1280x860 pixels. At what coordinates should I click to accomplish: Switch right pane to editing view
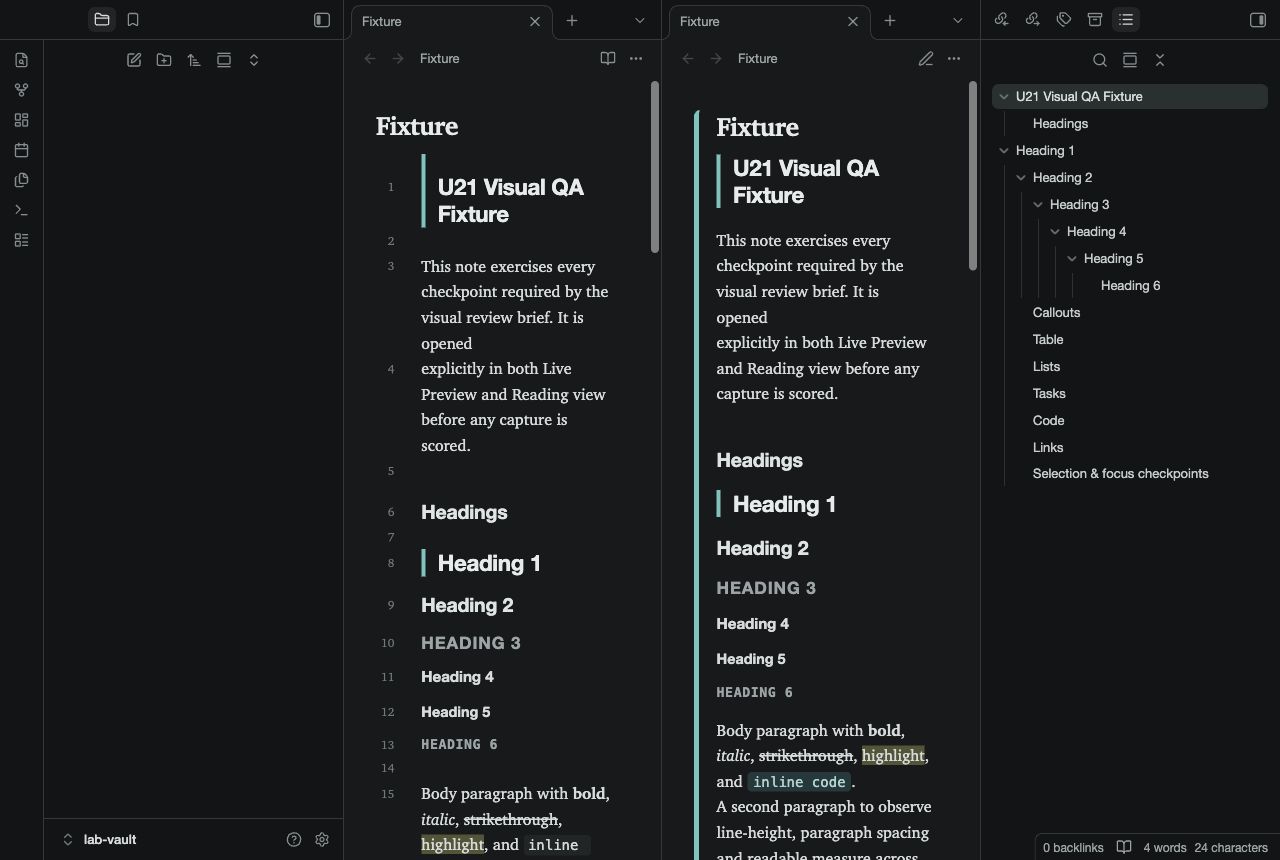tap(925, 58)
